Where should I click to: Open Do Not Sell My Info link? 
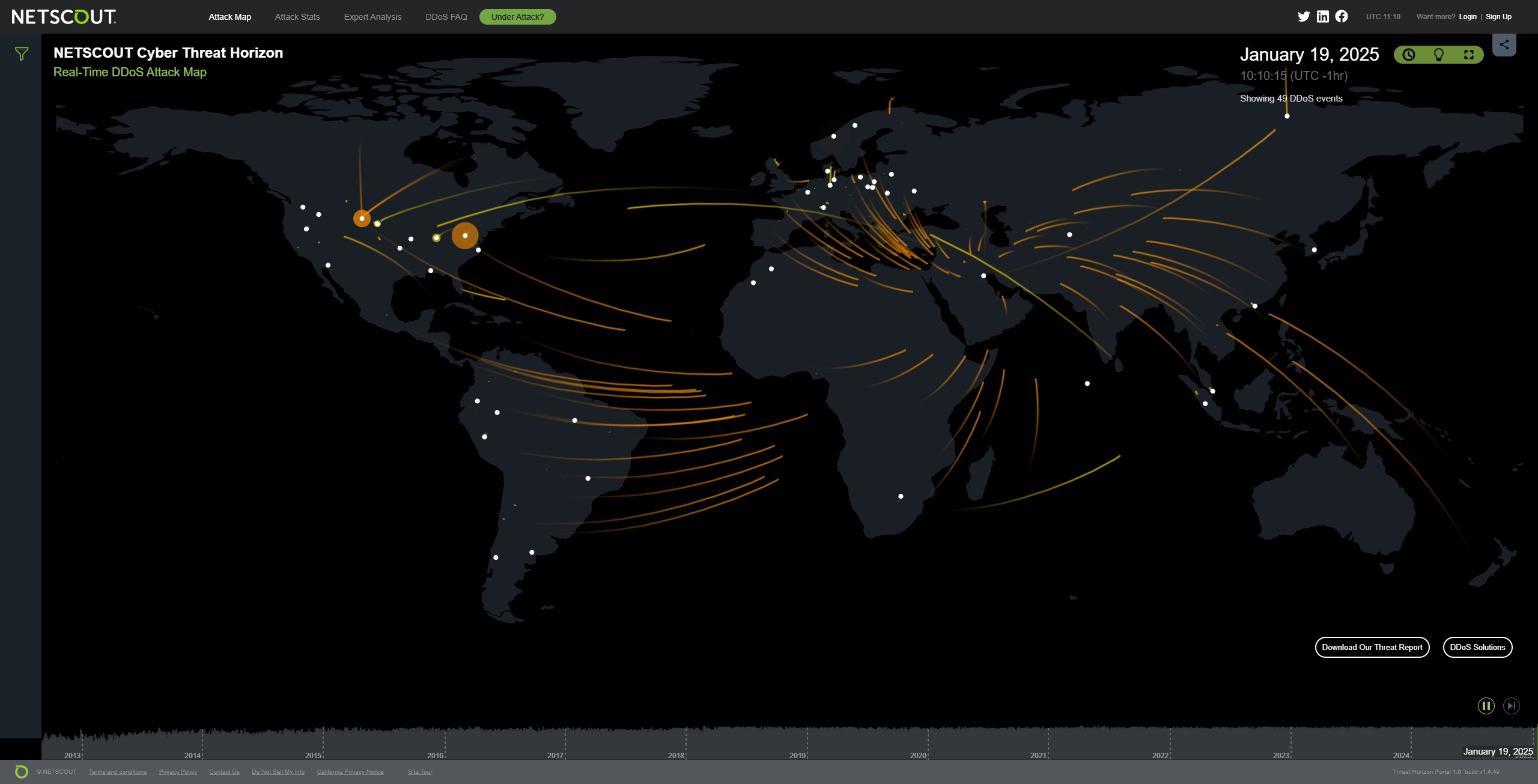[x=278, y=772]
